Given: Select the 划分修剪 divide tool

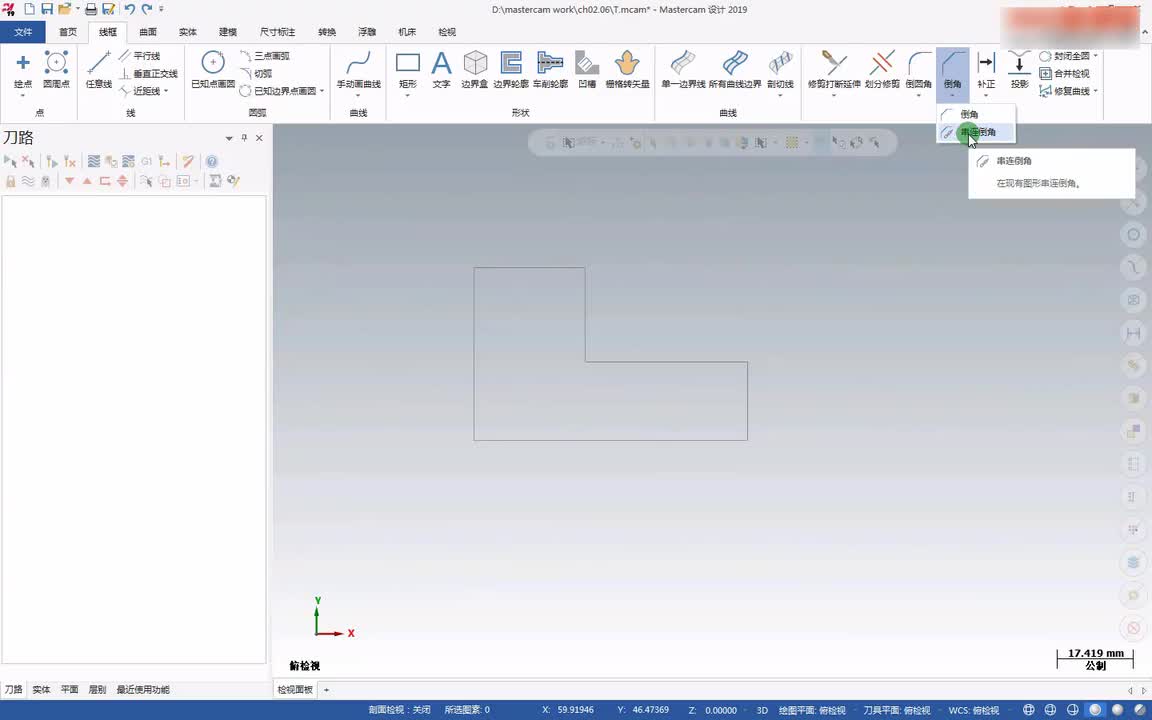Looking at the screenshot, I should (x=882, y=71).
